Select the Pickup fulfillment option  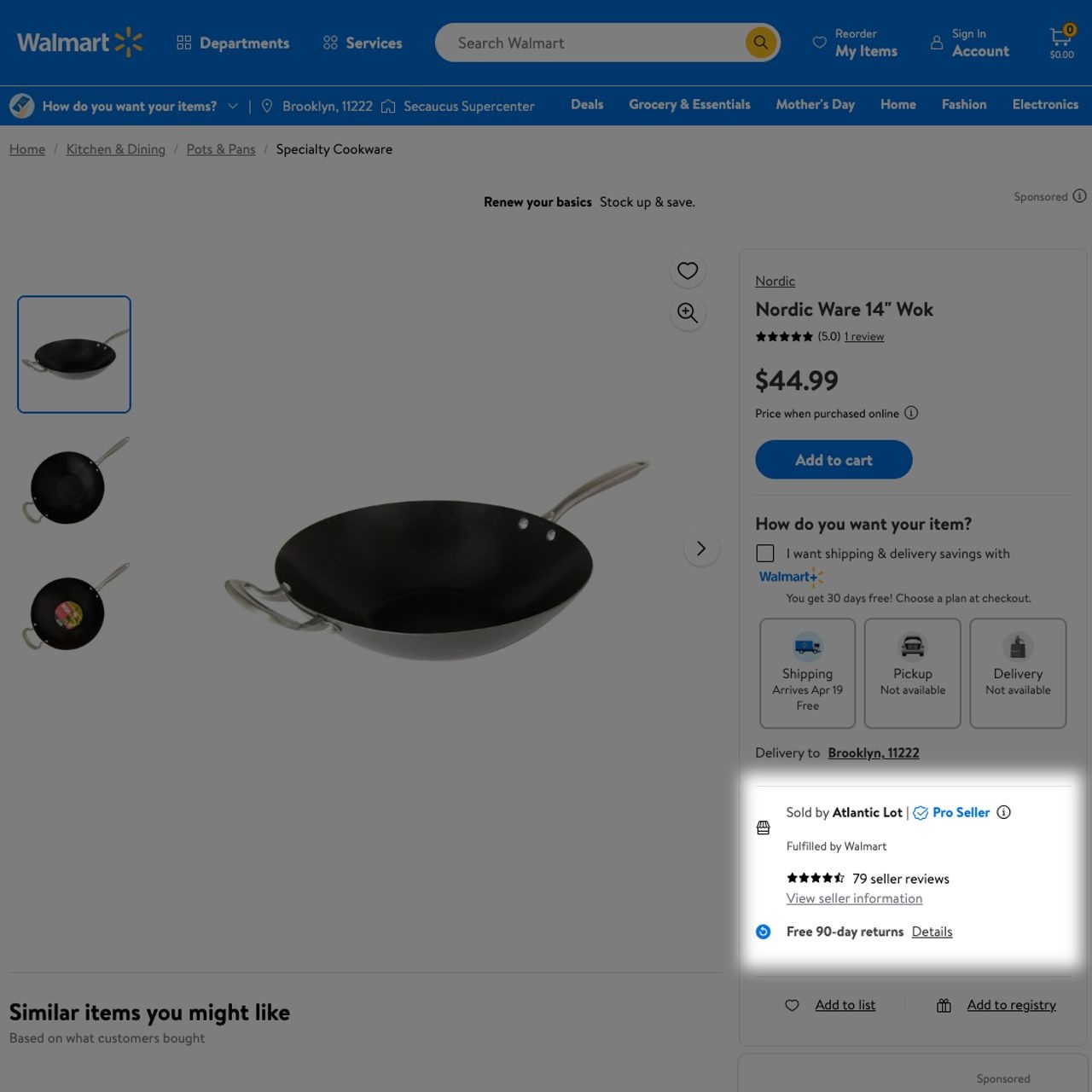pyautogui.click(x=912, y=673)
